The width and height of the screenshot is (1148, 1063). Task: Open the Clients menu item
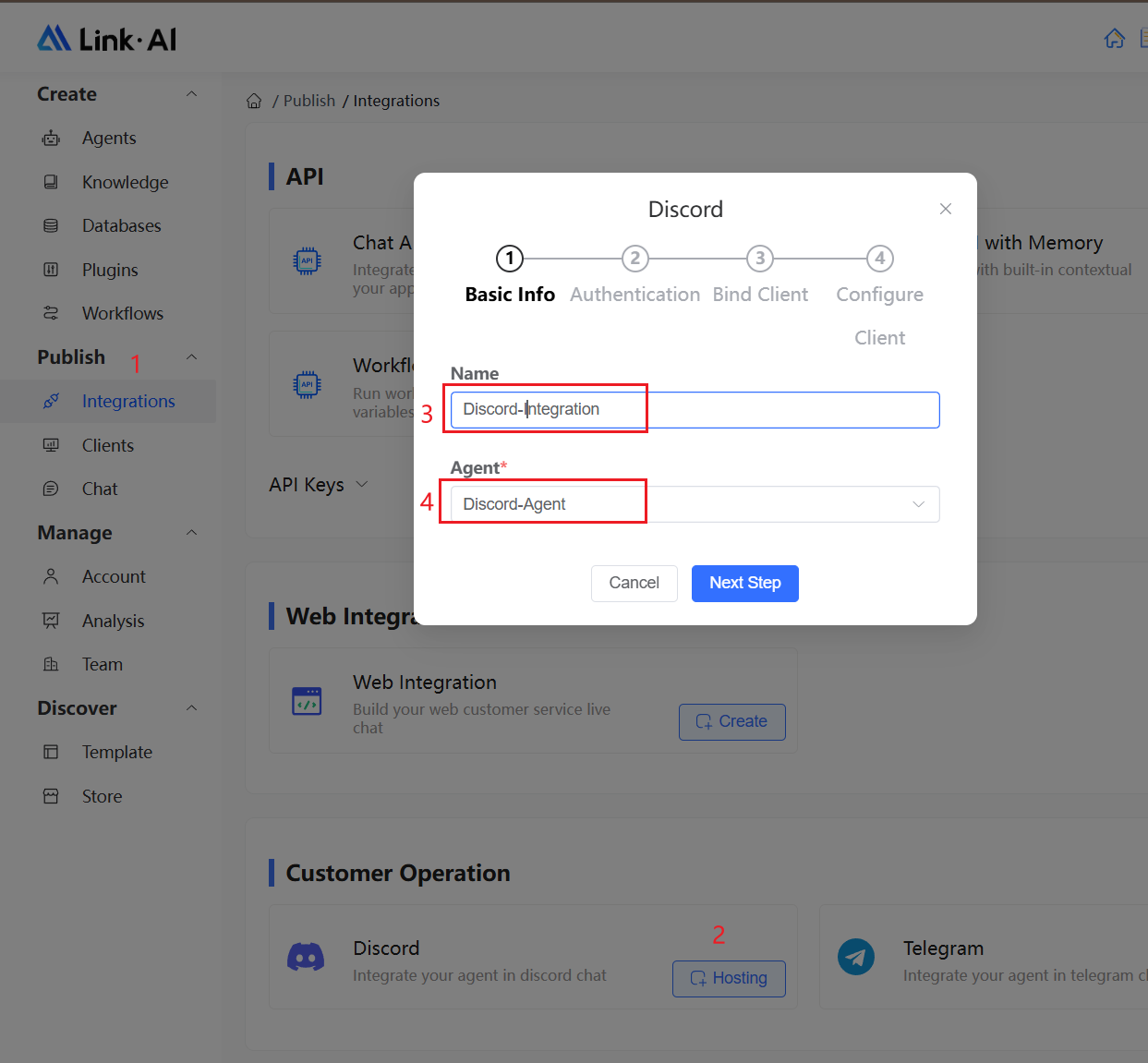[108, 445]
